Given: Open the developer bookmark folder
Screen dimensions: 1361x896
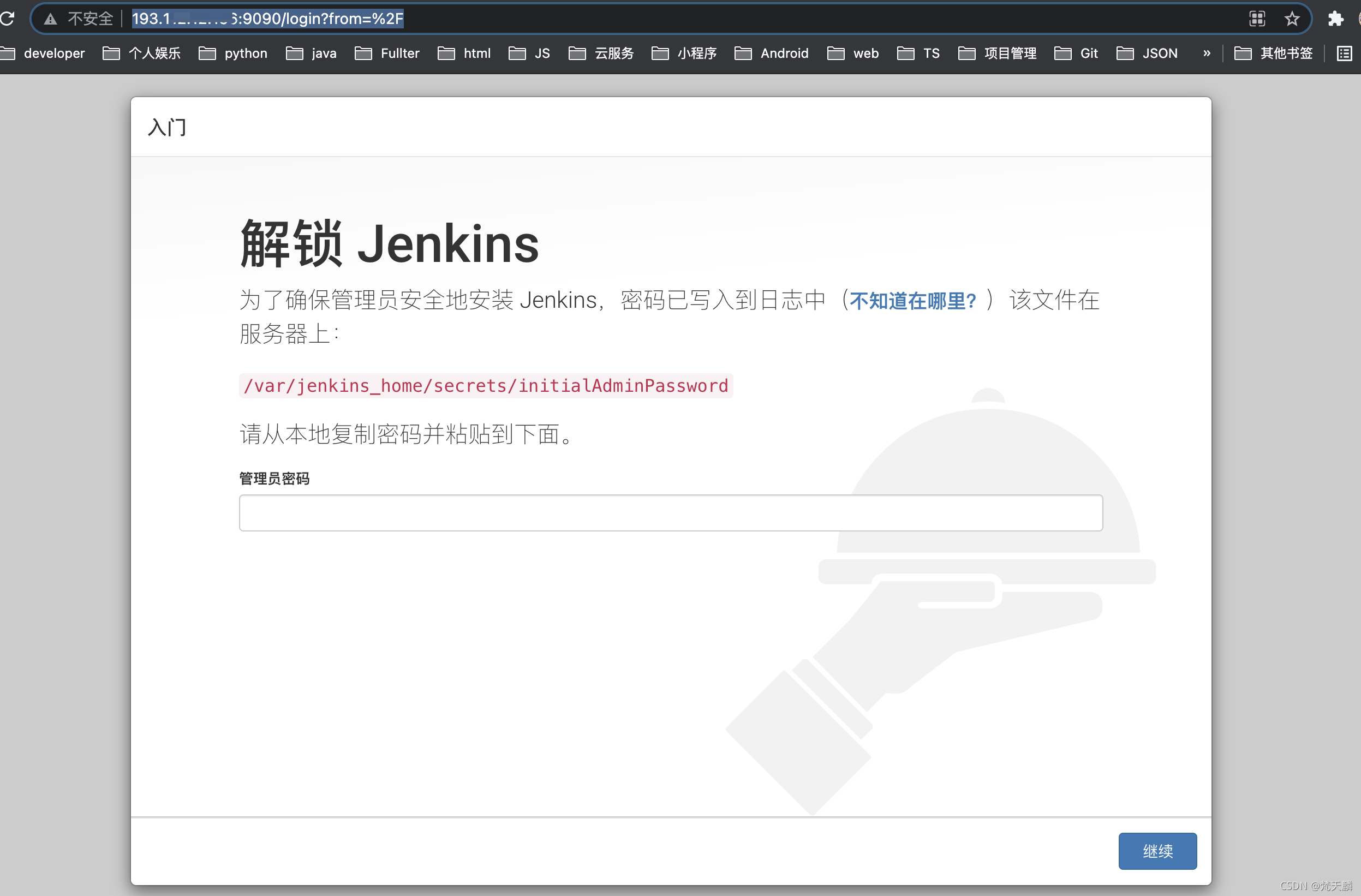Looking at the screenshot, I should 43,53.
